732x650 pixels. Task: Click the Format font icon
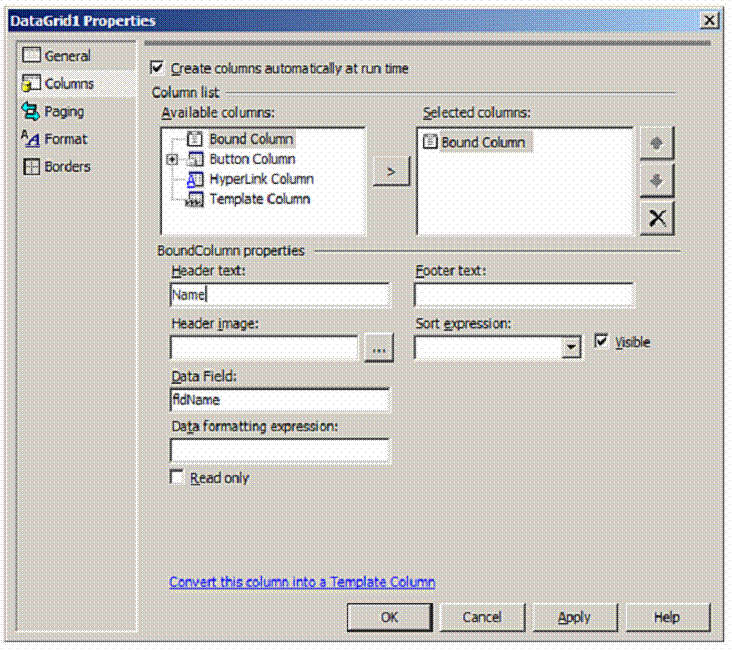[x=31, y=139]
